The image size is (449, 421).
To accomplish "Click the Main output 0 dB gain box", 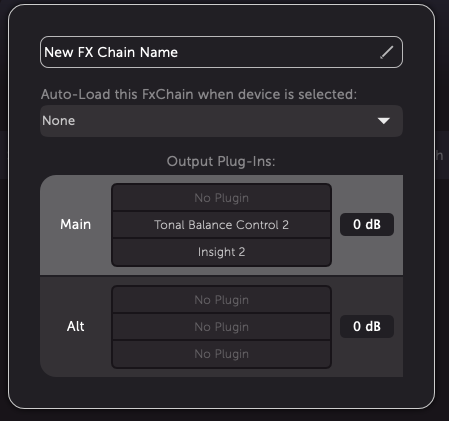I will [x=367, y=224].
